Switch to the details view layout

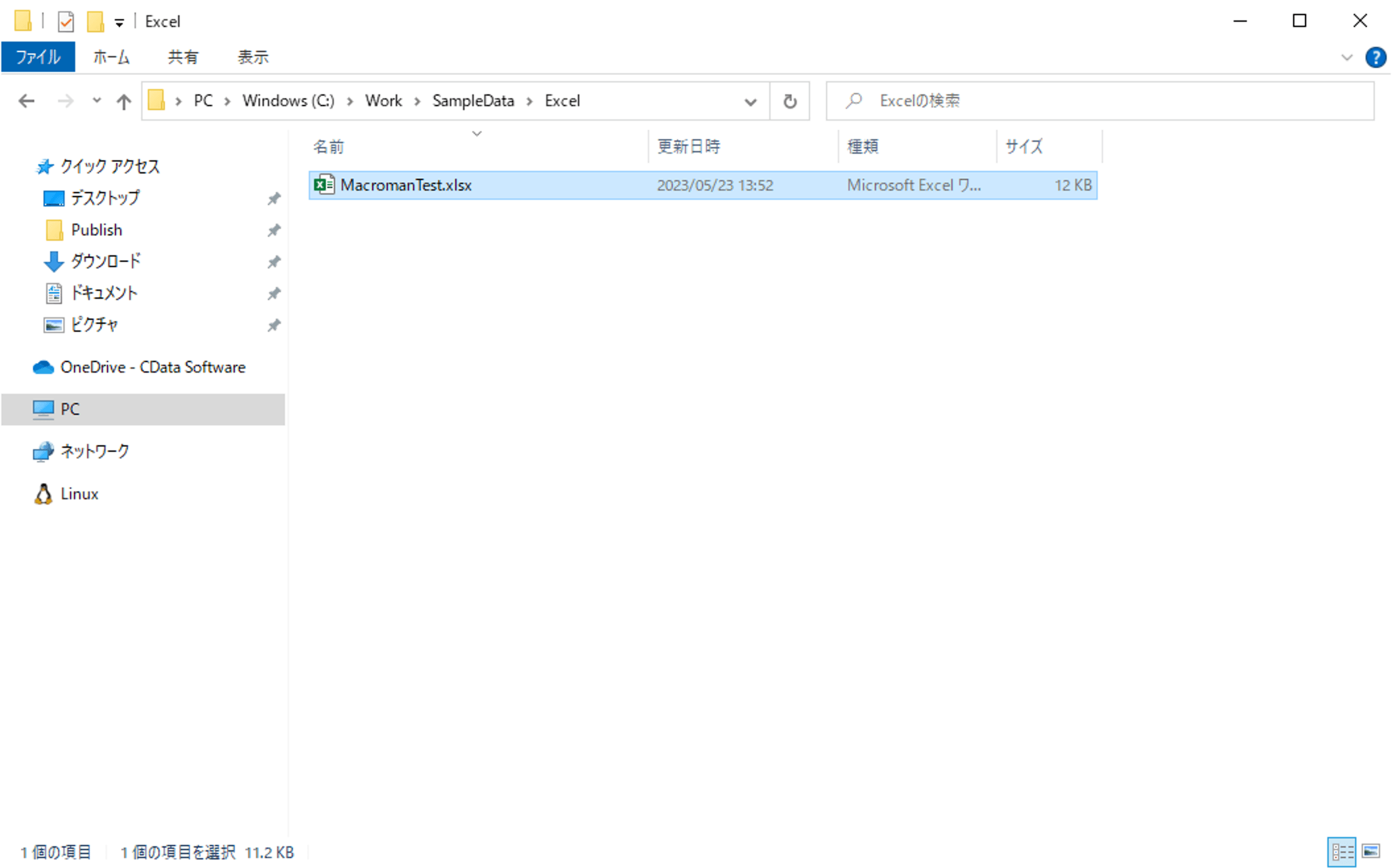pyautogui.click(x=1341, y=852)
